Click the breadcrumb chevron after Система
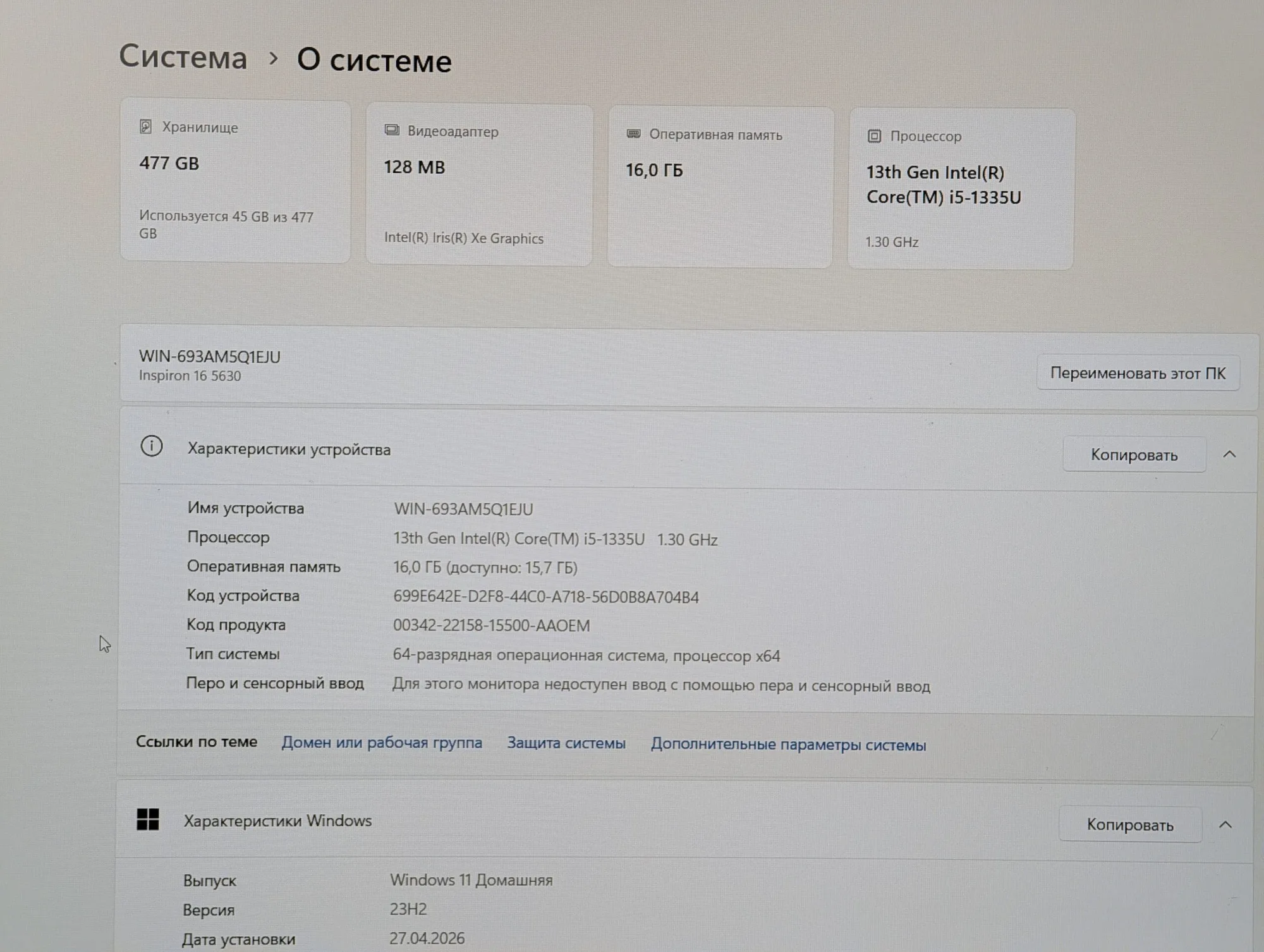Screen dimensions: 1264x952 tap(274, 58)
